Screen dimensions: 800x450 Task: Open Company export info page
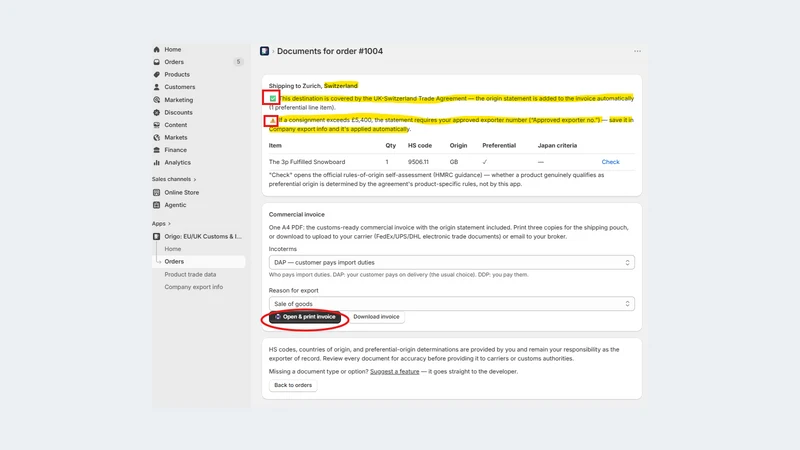[x=193, y=287]
